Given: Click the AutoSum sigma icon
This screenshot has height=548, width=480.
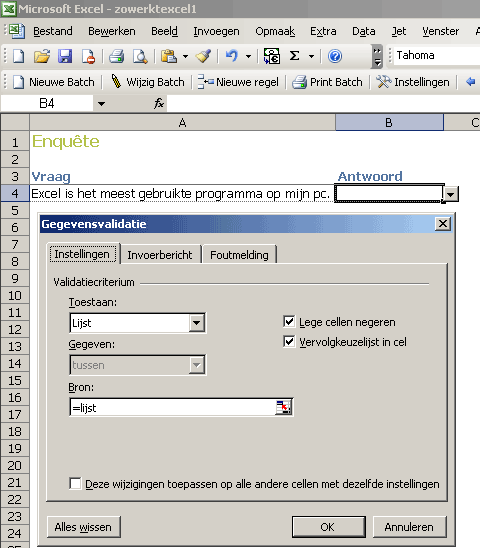Looking at the screenshot, I should coord(295,56).
